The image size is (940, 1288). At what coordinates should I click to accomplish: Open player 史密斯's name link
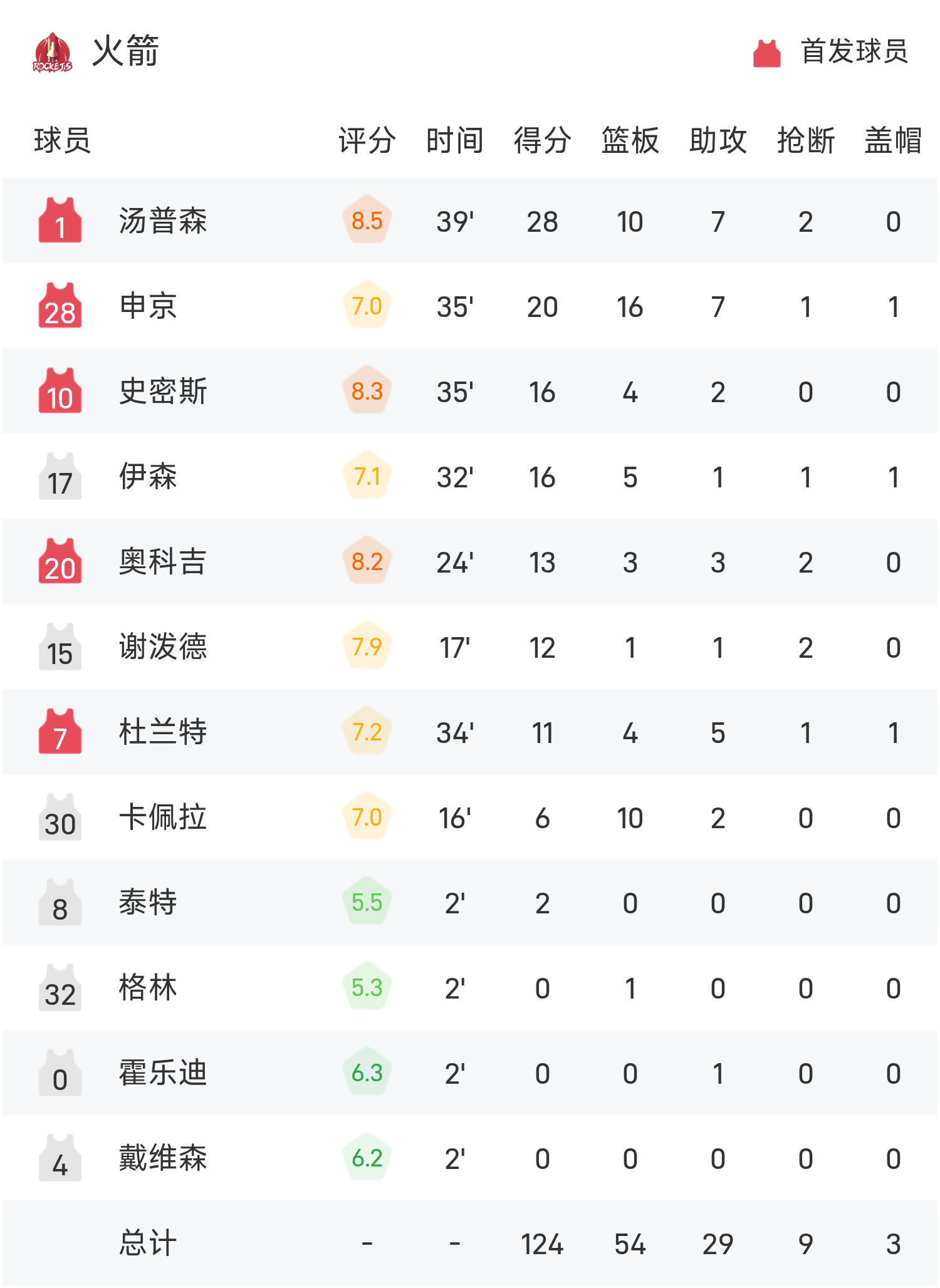pos(163,392)
